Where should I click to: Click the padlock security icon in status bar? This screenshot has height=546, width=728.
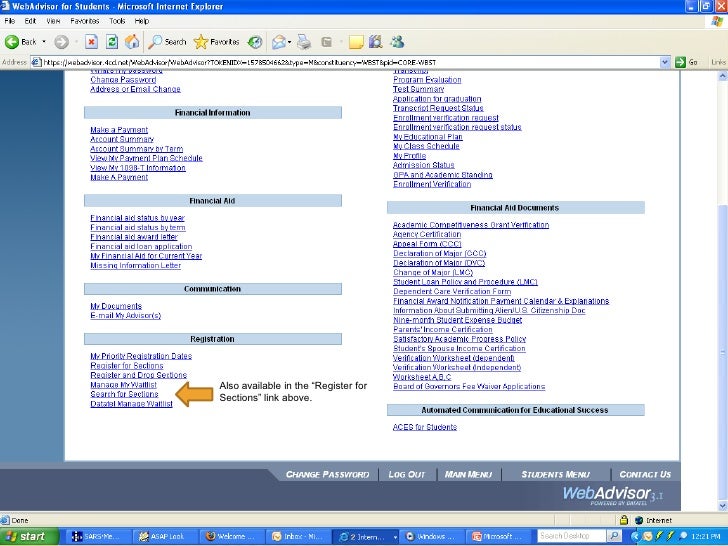(624, 520)
